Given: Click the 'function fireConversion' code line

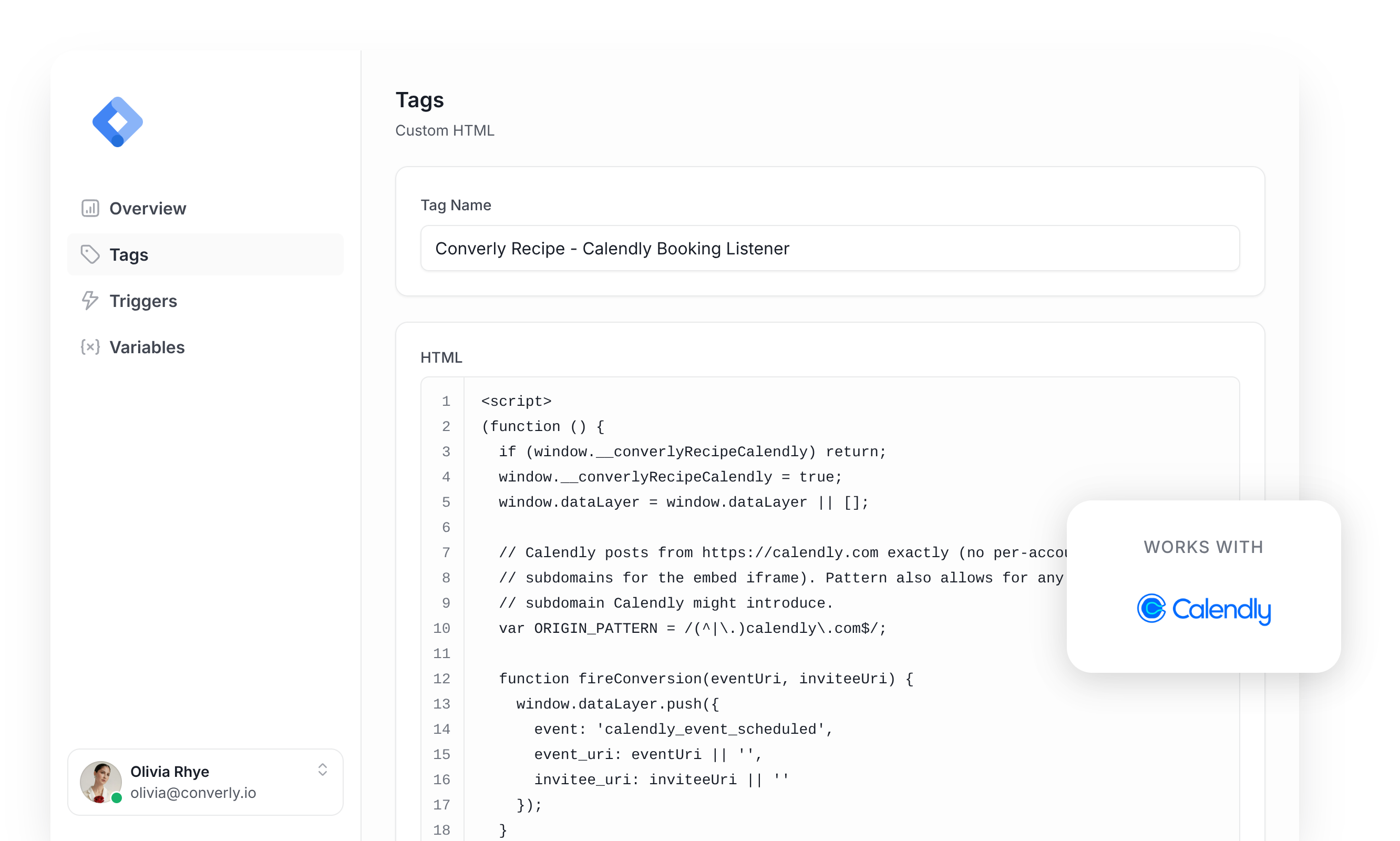Looking at the screenshot, I should (706, 679).
